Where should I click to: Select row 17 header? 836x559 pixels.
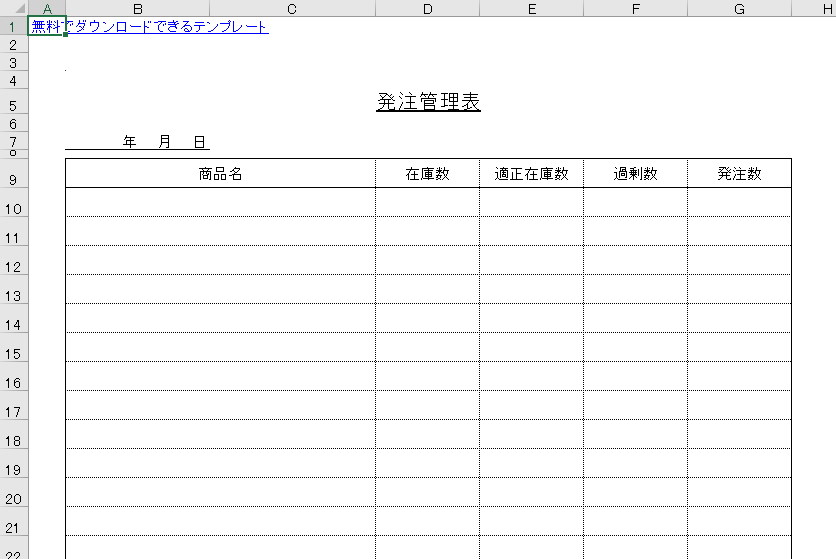[13, 405]
